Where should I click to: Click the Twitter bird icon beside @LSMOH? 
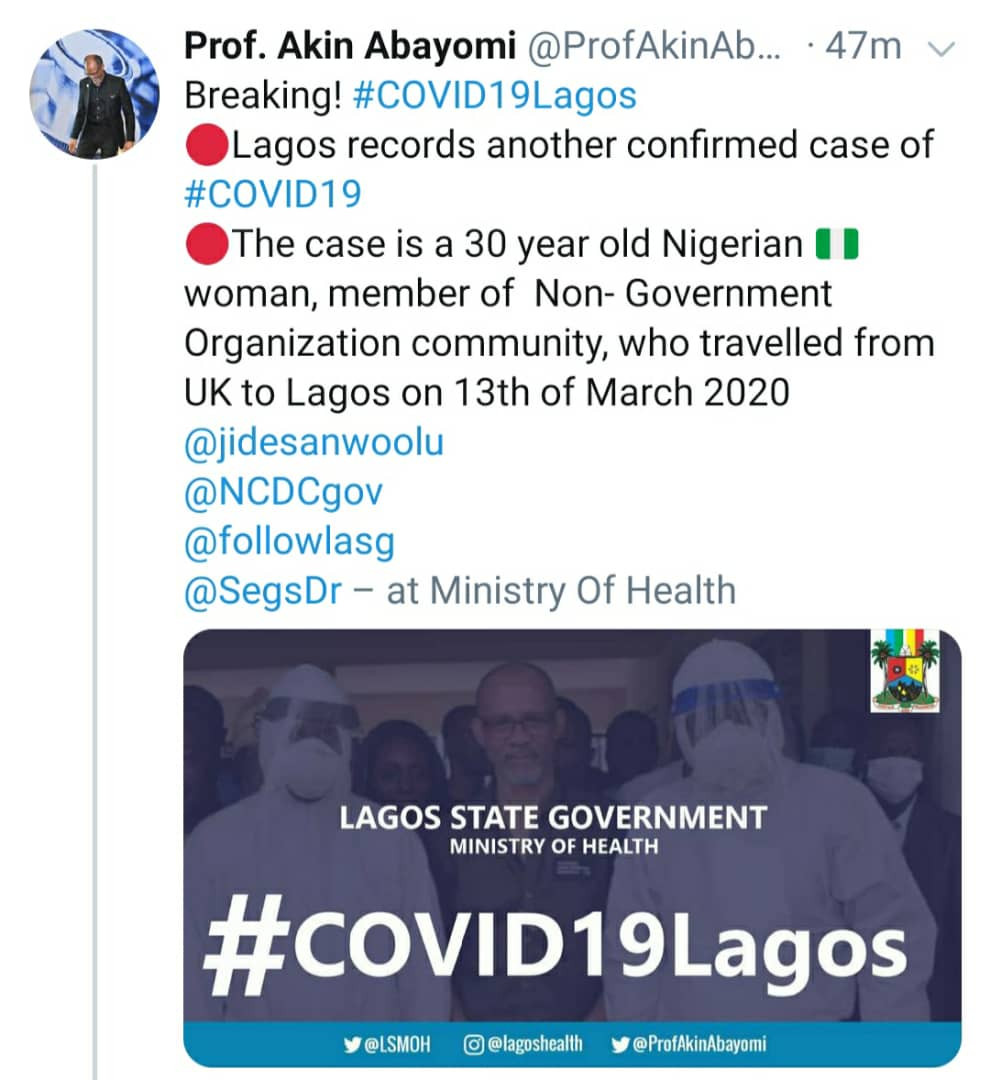click(351, 1045)
